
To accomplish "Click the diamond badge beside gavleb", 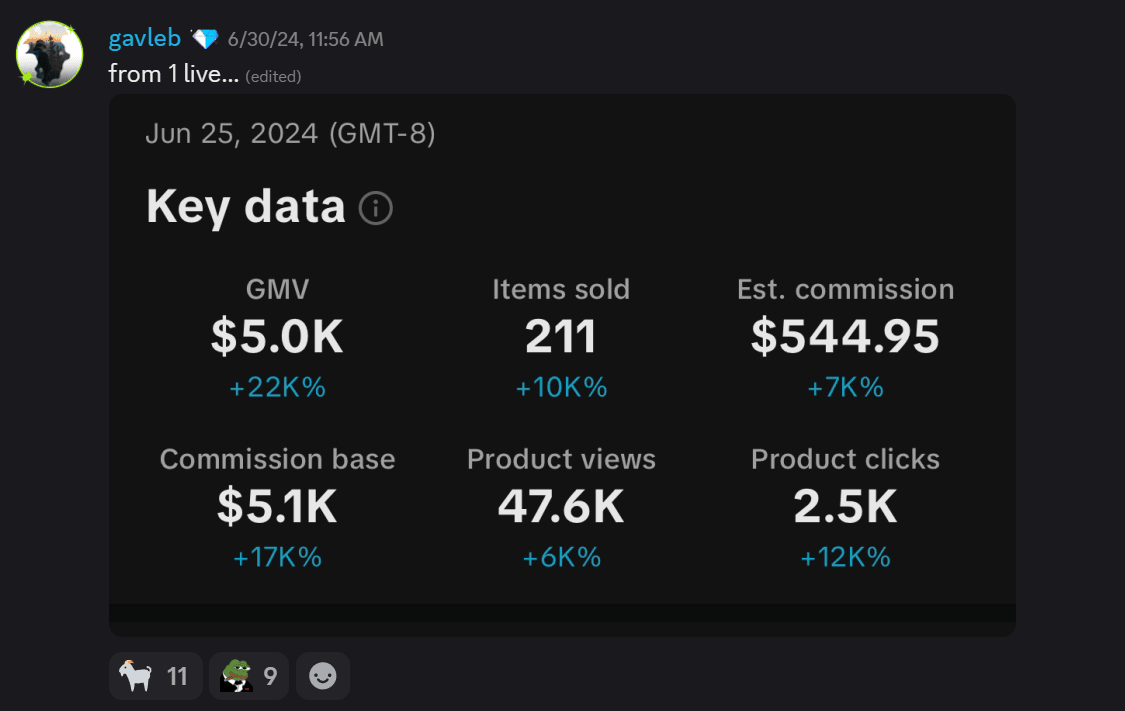I will click(x=204, y=39).
